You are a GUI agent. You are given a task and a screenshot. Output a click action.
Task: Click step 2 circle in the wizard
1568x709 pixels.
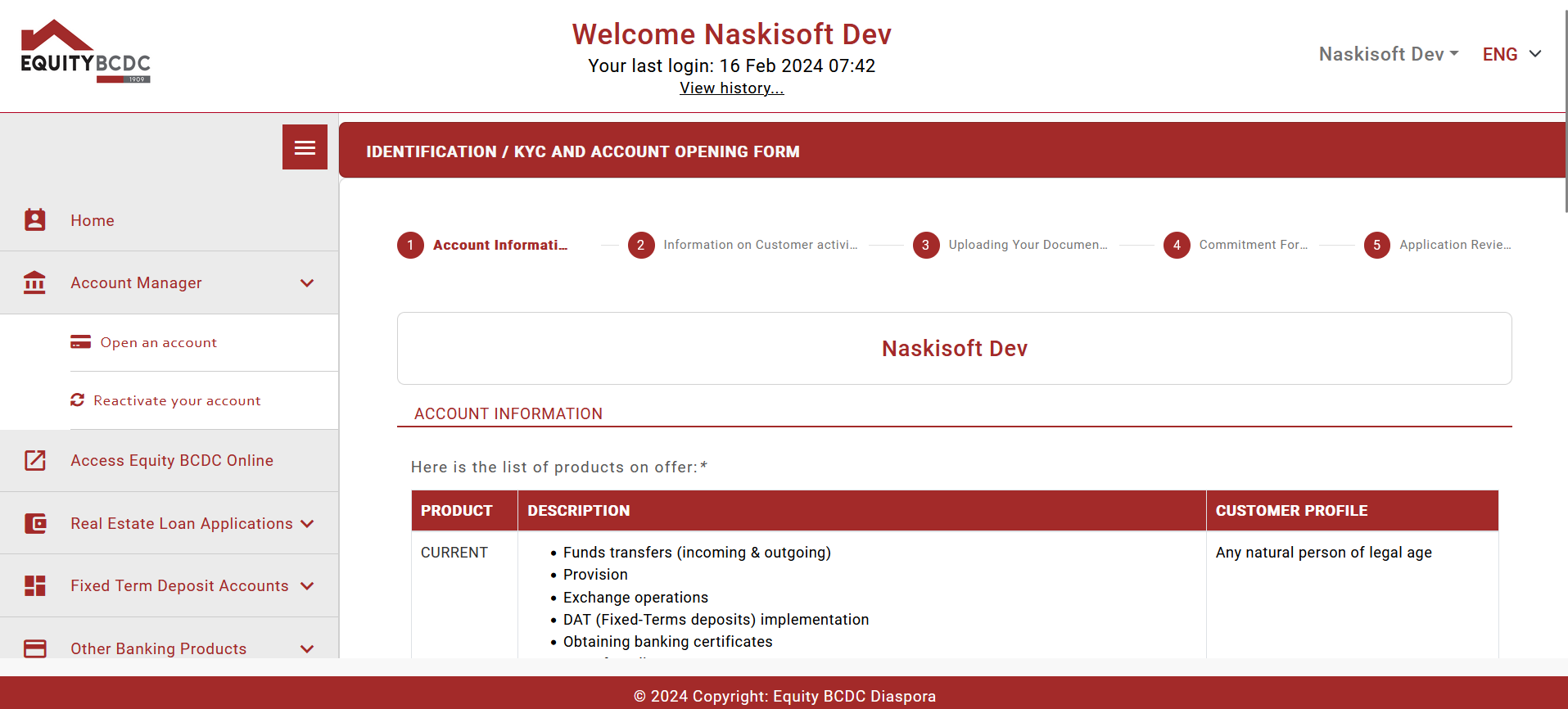click(641, 245)
